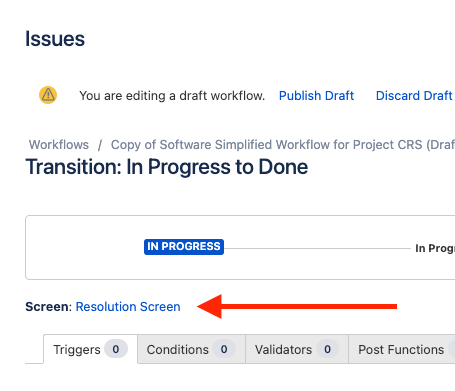This screenshot has height=391, width=455.
Task: Click the red arrow pointing at Resolution Screen
Action: click(x=297, y=306)
